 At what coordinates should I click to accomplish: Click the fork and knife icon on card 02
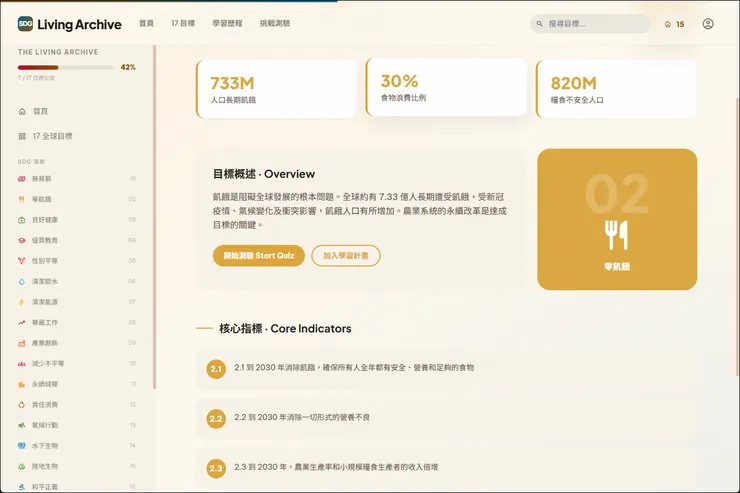click(616, 235)
